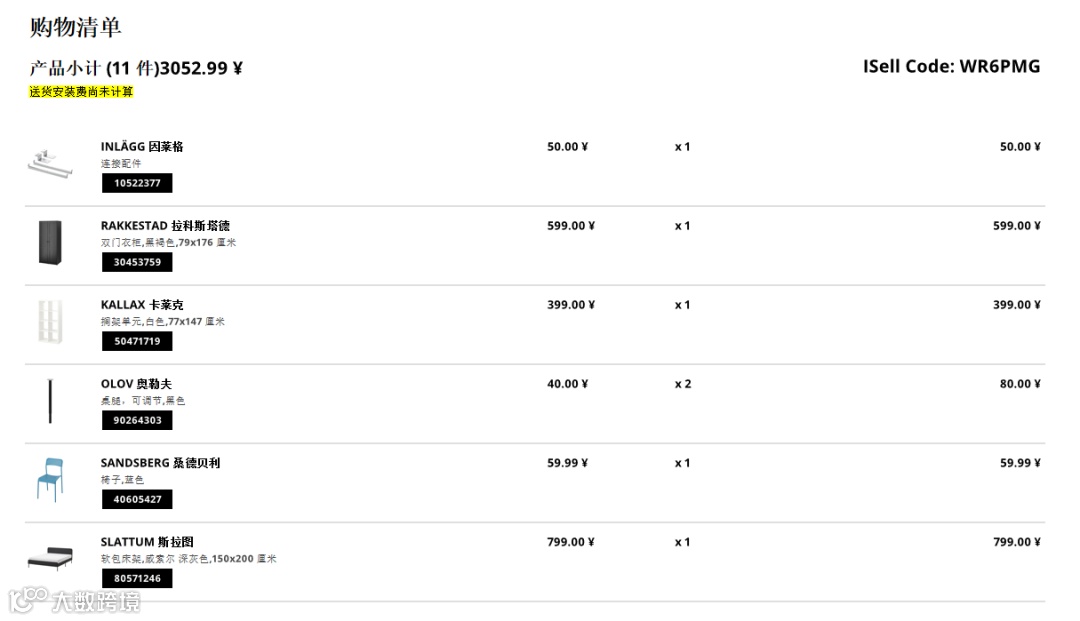Click the SLATTUM bed frame picture
The image size is (1080, 621).
(50, 558)
